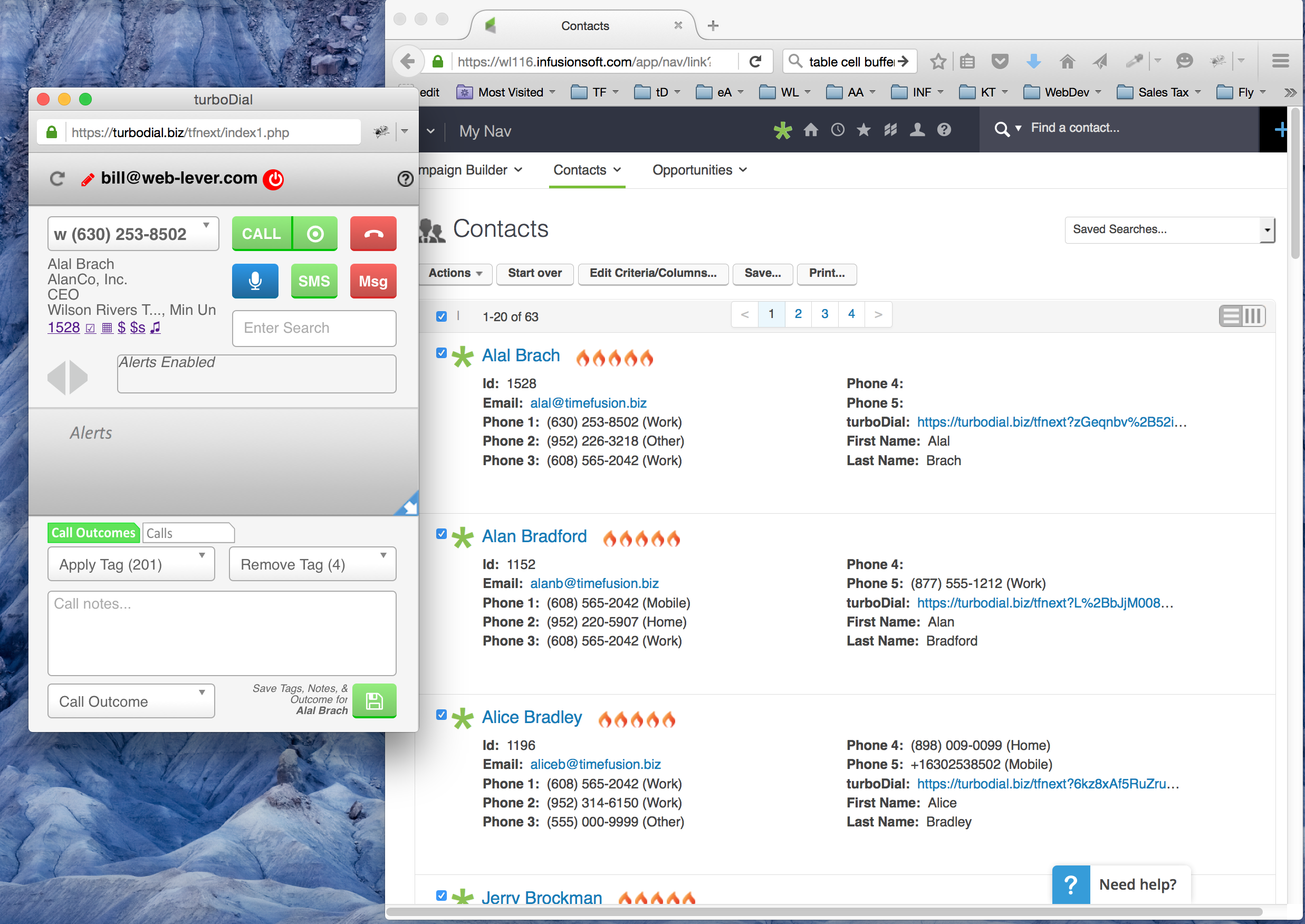1305x924 pixels.
Task: Click the red hang-up phone button
Action: (373, 233)
